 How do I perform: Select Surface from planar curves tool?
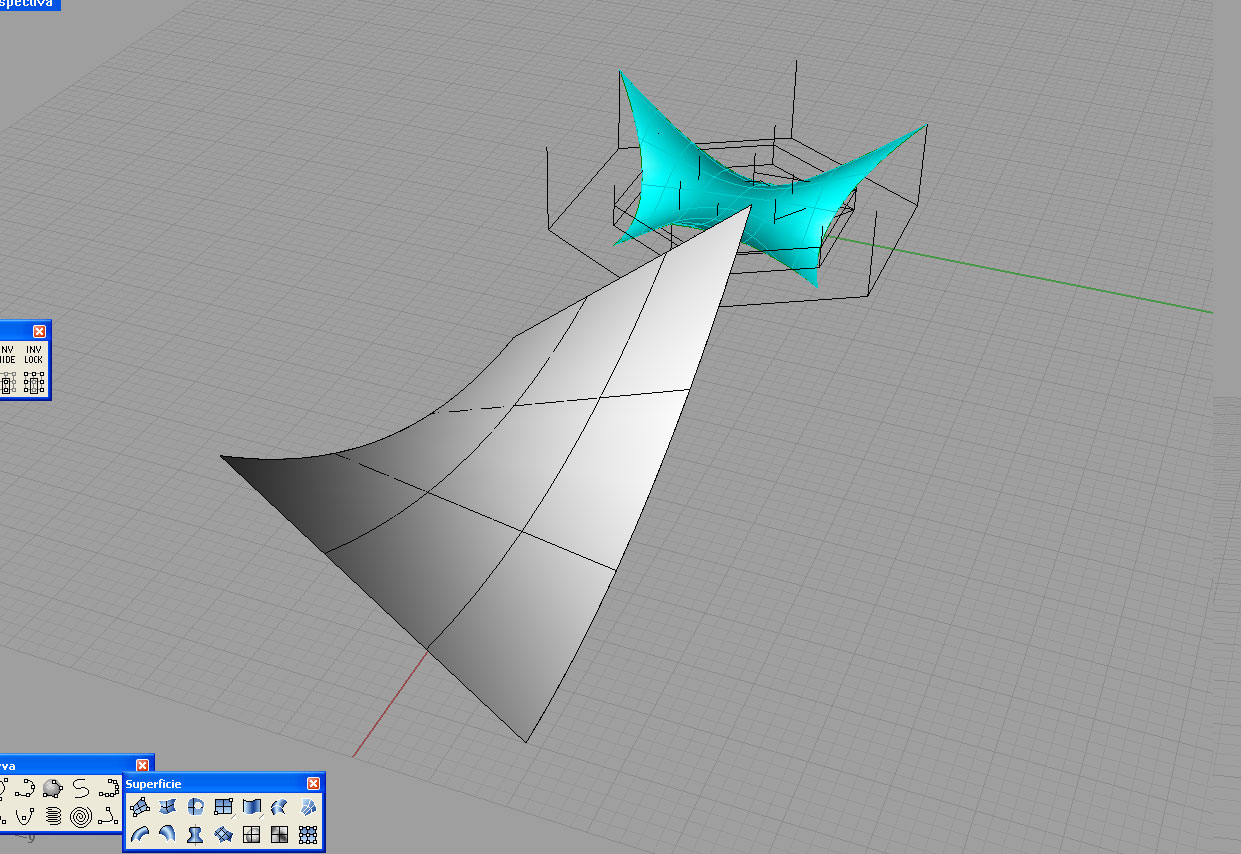coord(196,807)
